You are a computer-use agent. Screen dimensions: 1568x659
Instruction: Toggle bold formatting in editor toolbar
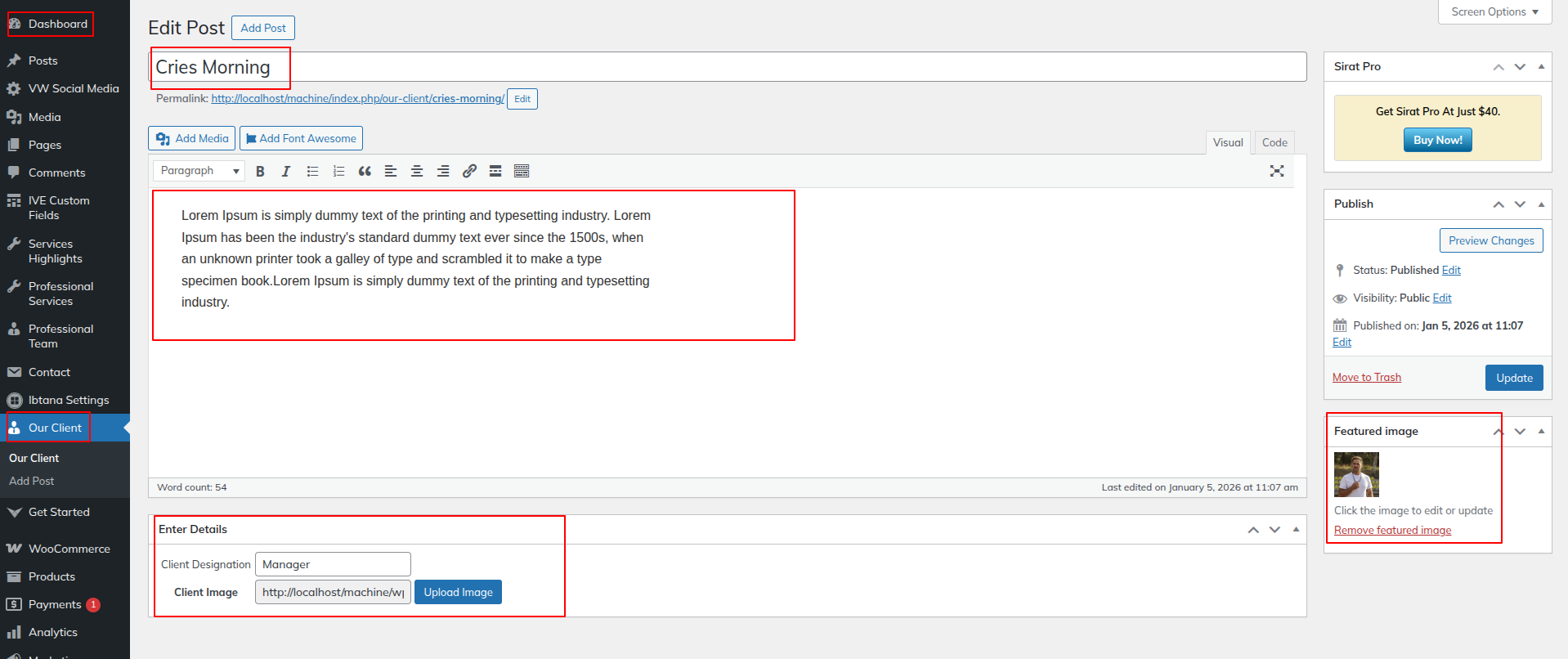[x=260, y=172]
